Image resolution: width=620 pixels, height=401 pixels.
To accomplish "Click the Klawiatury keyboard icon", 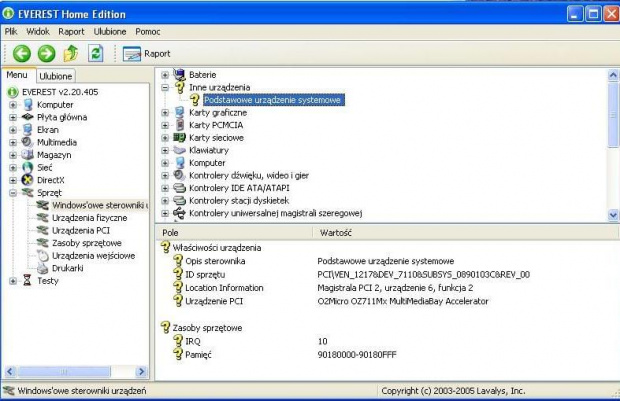I will (x=179, y=150).
